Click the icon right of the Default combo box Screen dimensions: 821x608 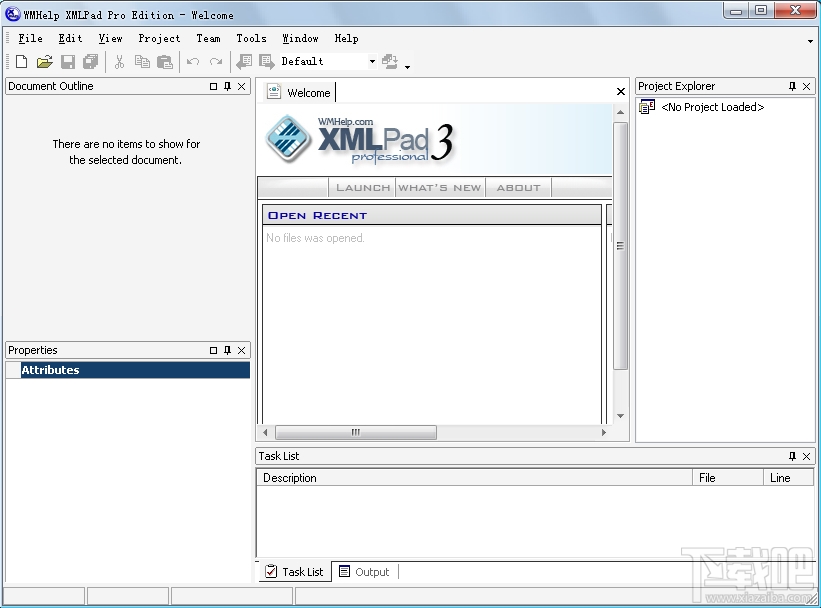[390, 62]
